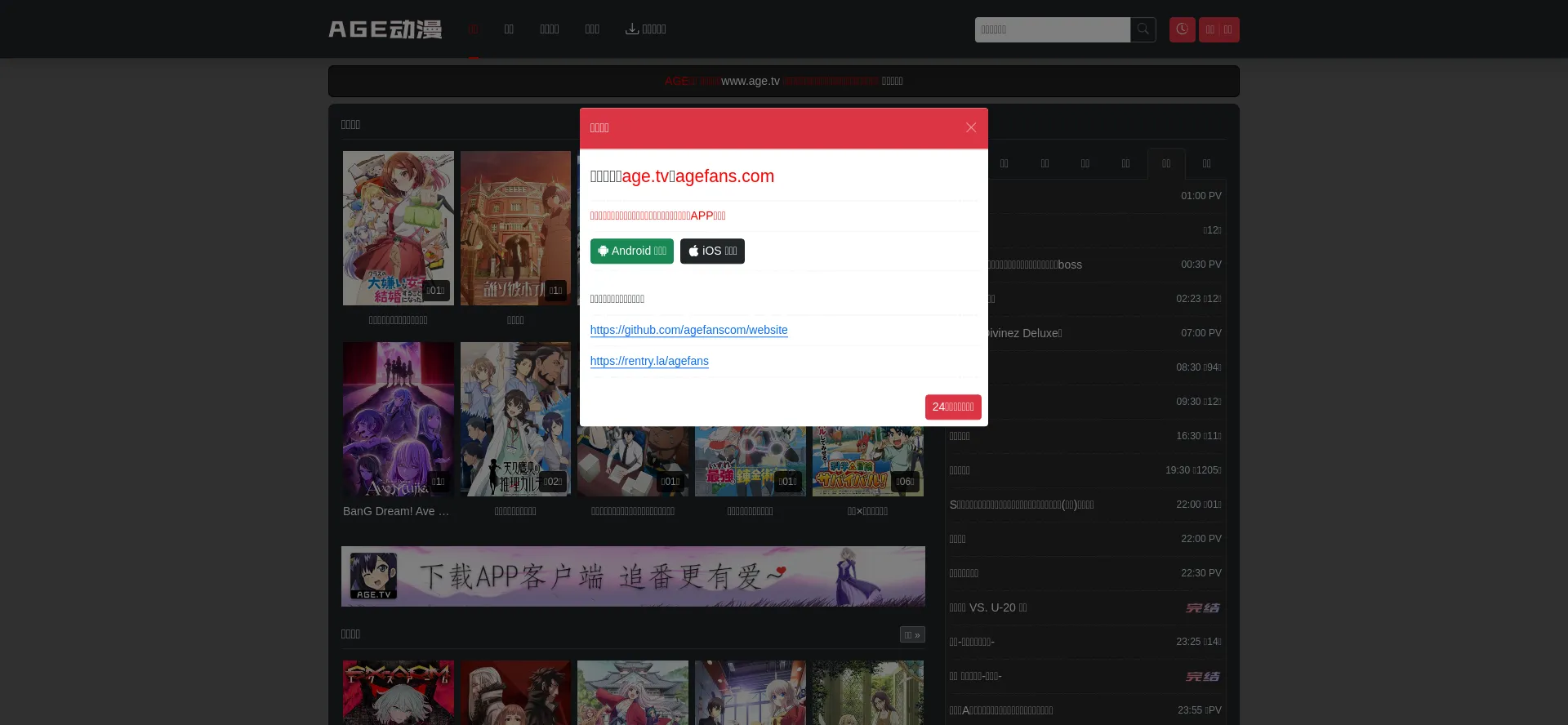The height and width of the screenshot is (725, 1568).
Task: Select the red highlighted first nav item
Action: coord(474,29)
